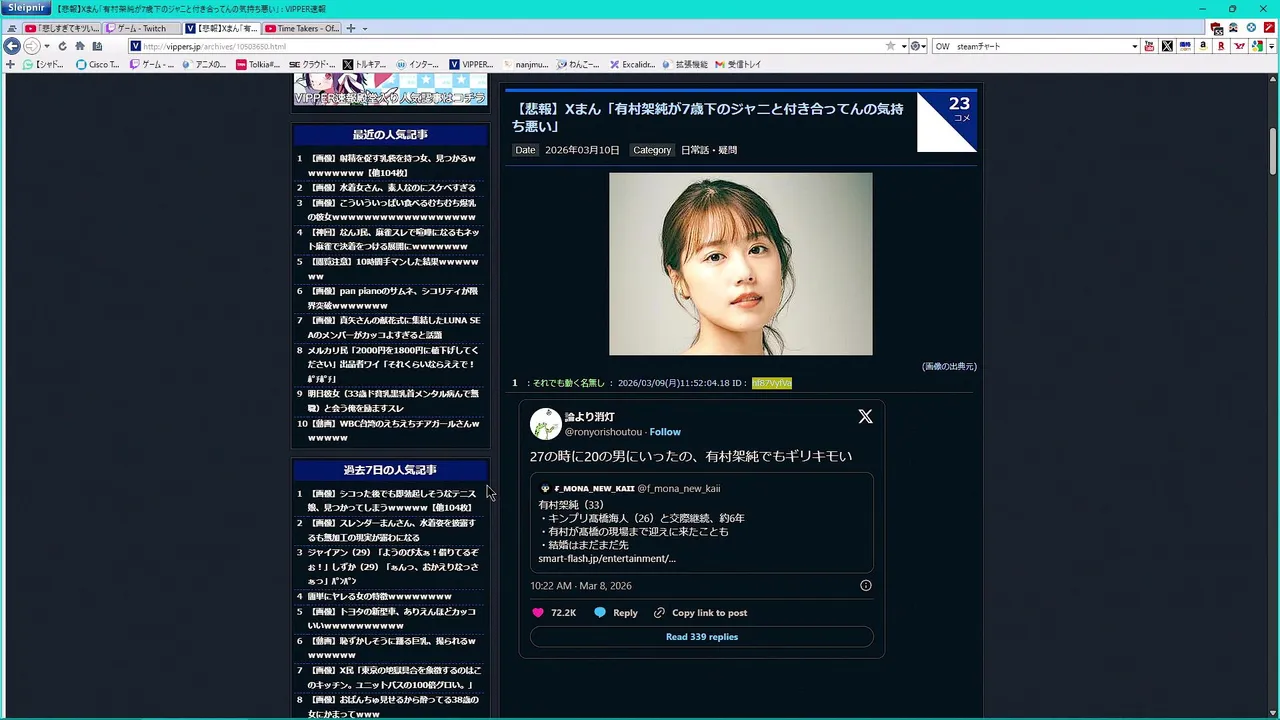Image resolution: width=1280 pixels, height=720 pixels.
Task: Switch to the ゲーム - Twitch tab
Action: [x=142, y=28]
